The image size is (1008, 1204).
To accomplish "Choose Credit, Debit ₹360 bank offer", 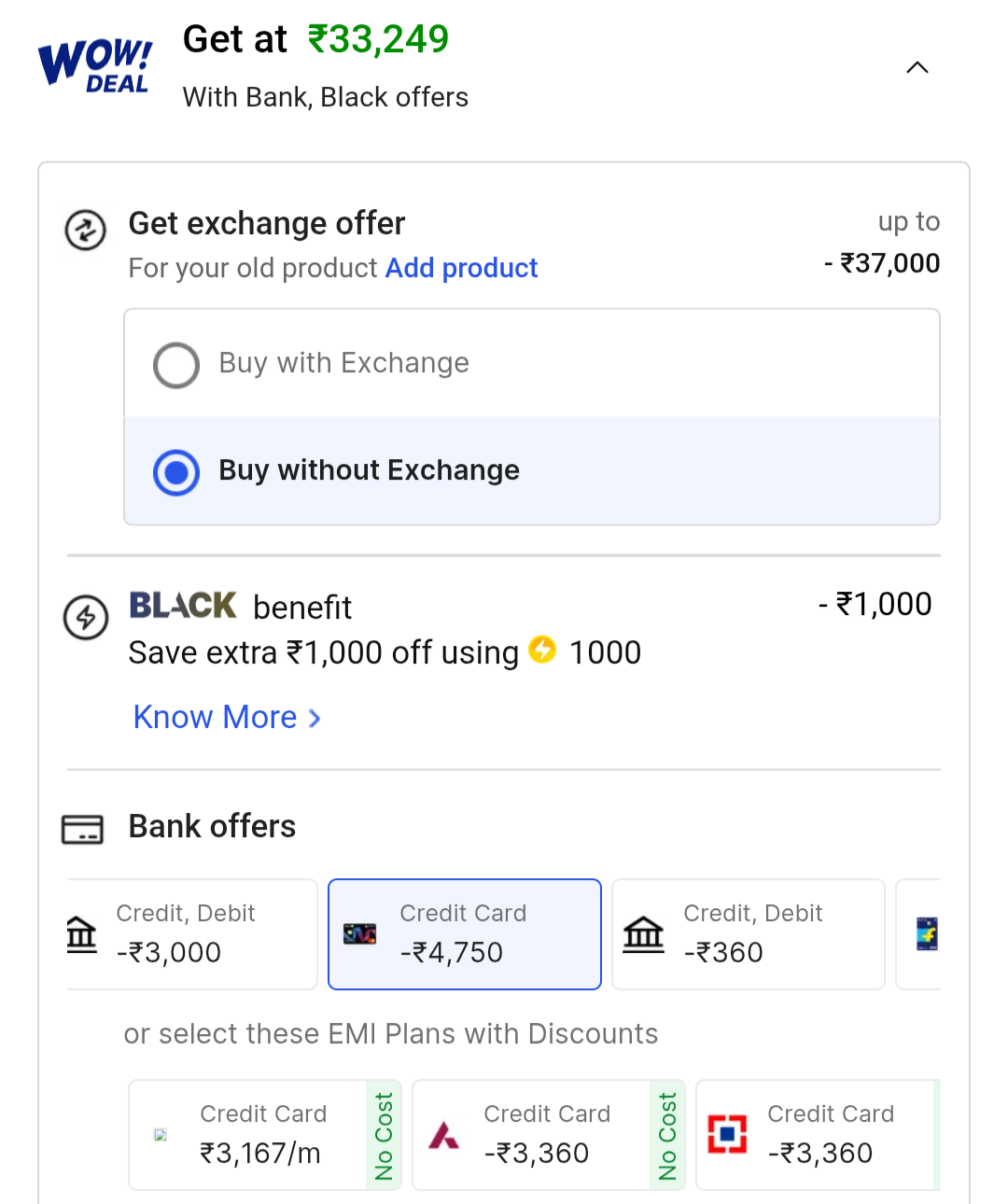I will (748, 933).
